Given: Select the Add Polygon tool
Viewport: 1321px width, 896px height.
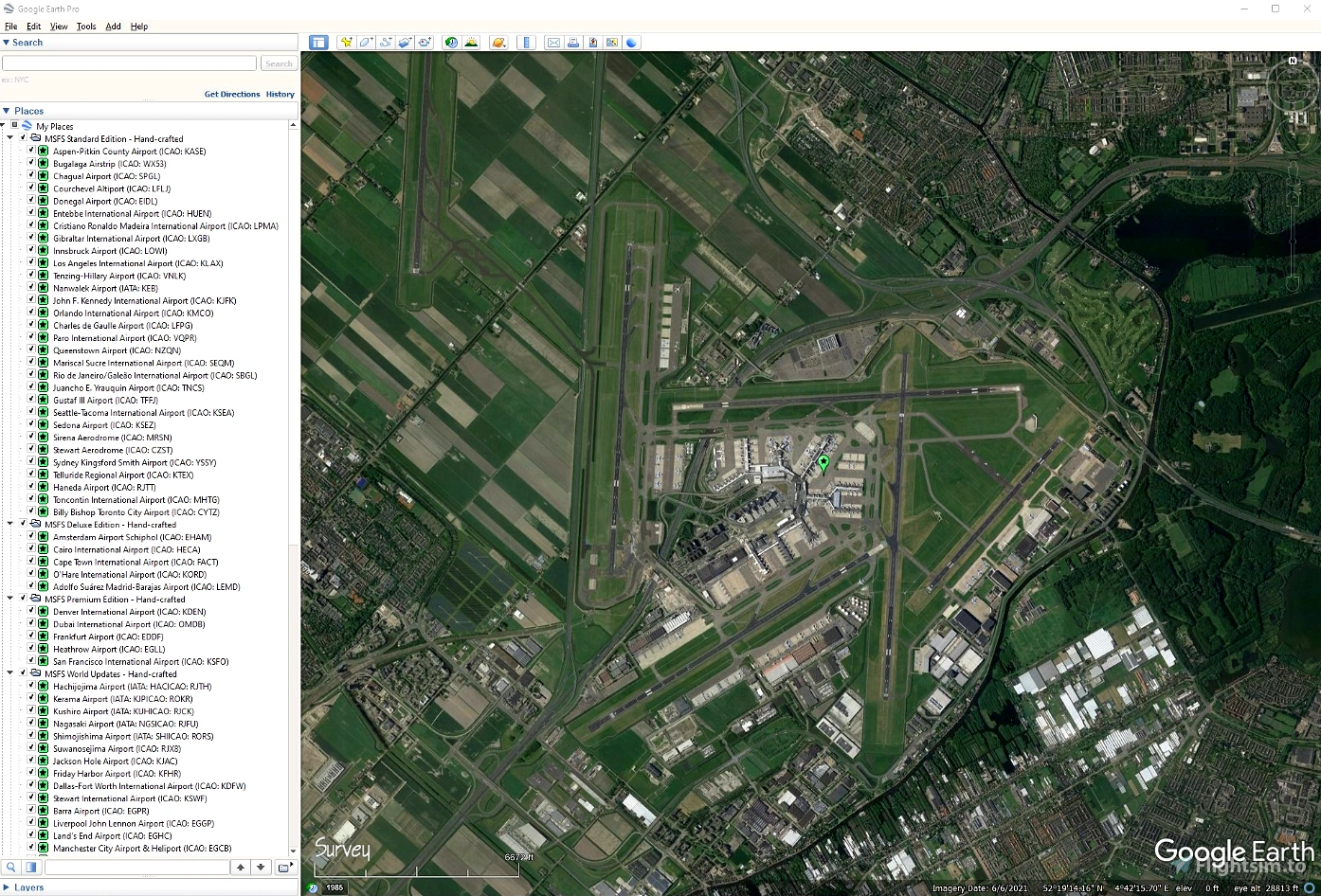Looking at the screenshot, I should tap(366, 43).
